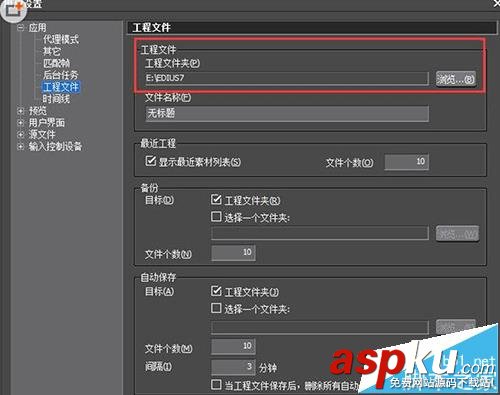The image size is (500, 395).
Task: Toggle autosave 工程文件夹(J) checkbox
Action: [x=216, y=291]
